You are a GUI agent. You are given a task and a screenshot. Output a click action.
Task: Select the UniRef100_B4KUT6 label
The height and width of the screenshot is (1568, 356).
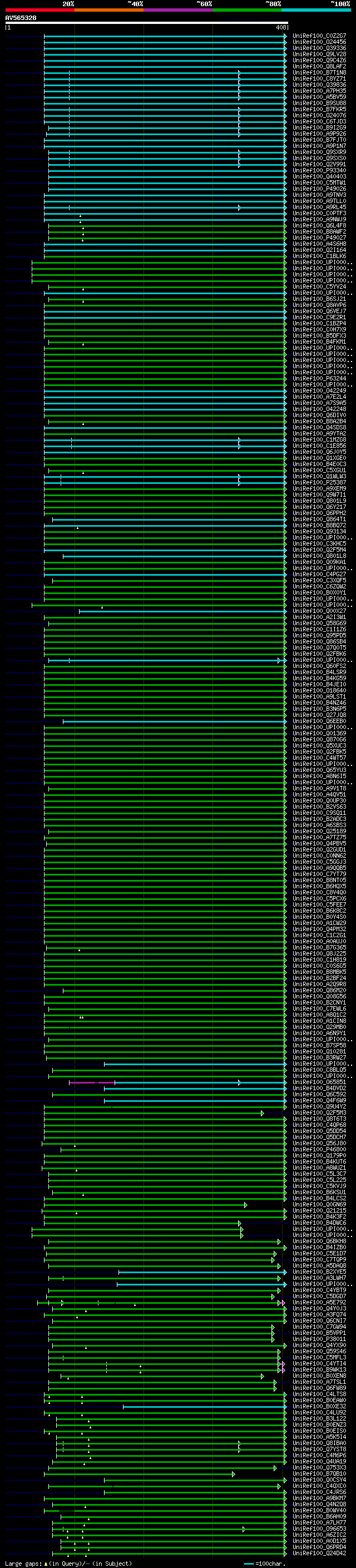click(x=319, y=1161)
